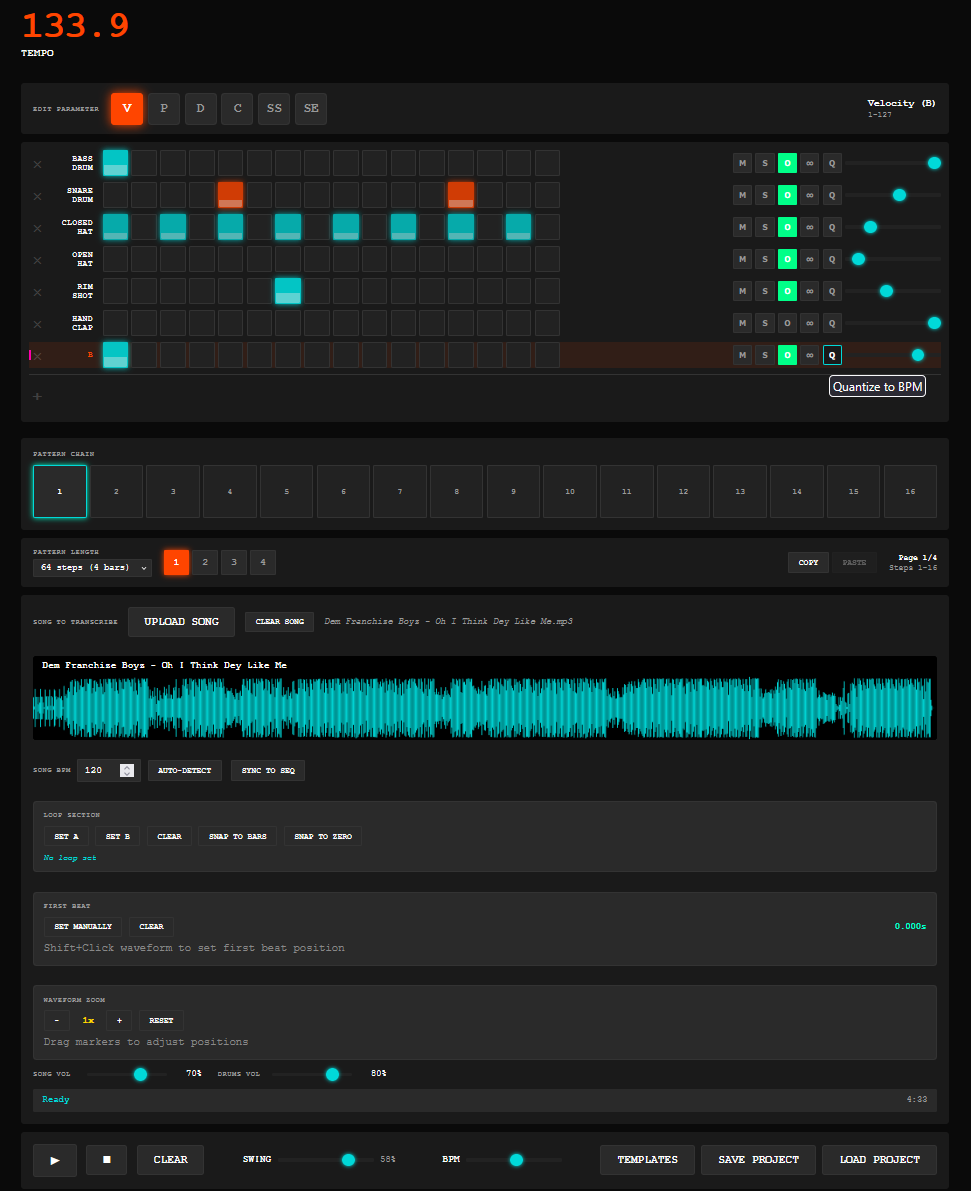Screen dimensions: 971x1191
Task: Open the Templates button
Action: click(647, 1160)
